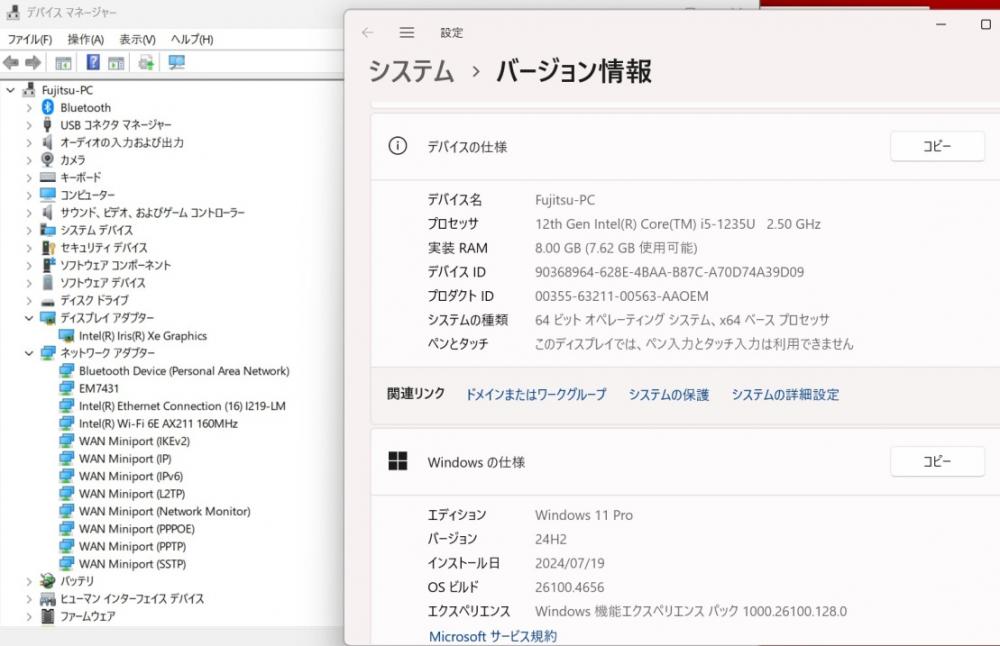The width and height of the screenshot is (1000, 646).
Task: Expand USB コネクタ マネージャー category
Action: coord(29,126)
